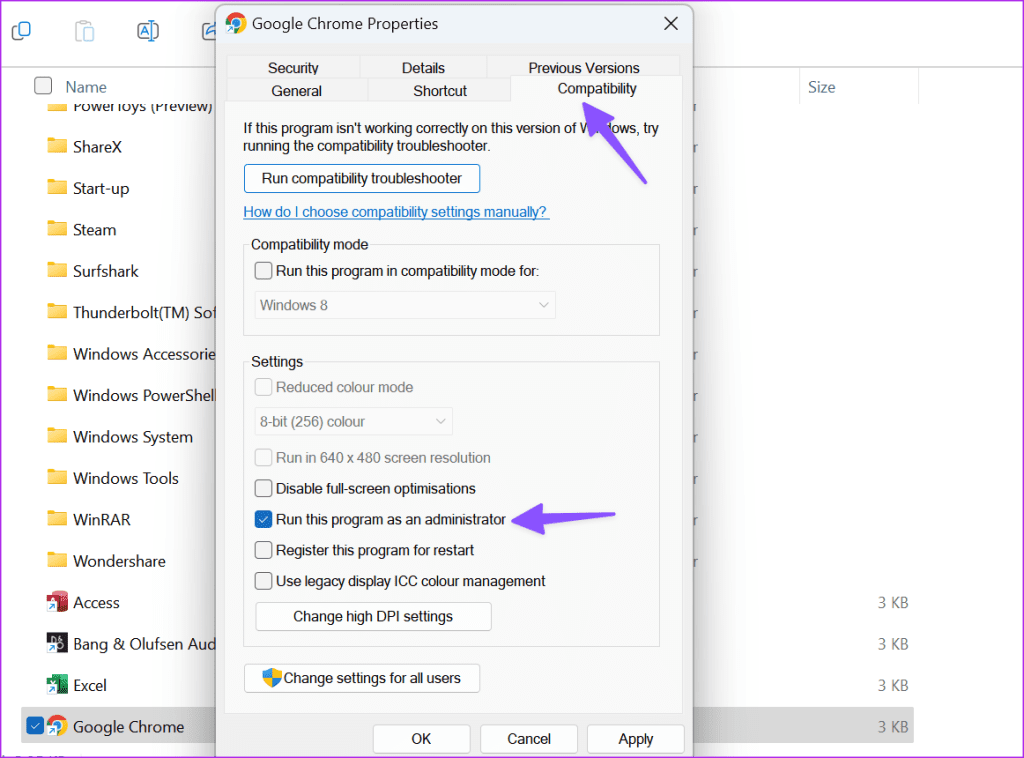
Task: Select the Windows Accessories folder icon
Action: 57,353
